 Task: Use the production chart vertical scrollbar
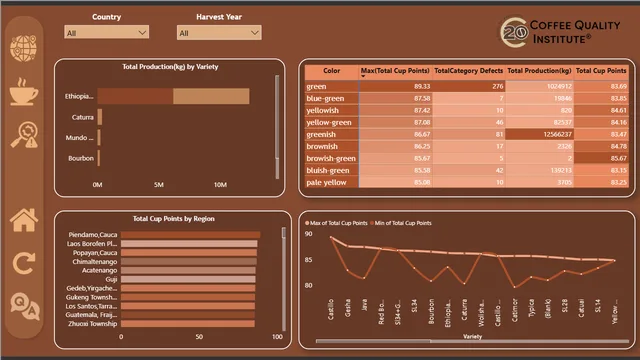(x=277, y=127)
